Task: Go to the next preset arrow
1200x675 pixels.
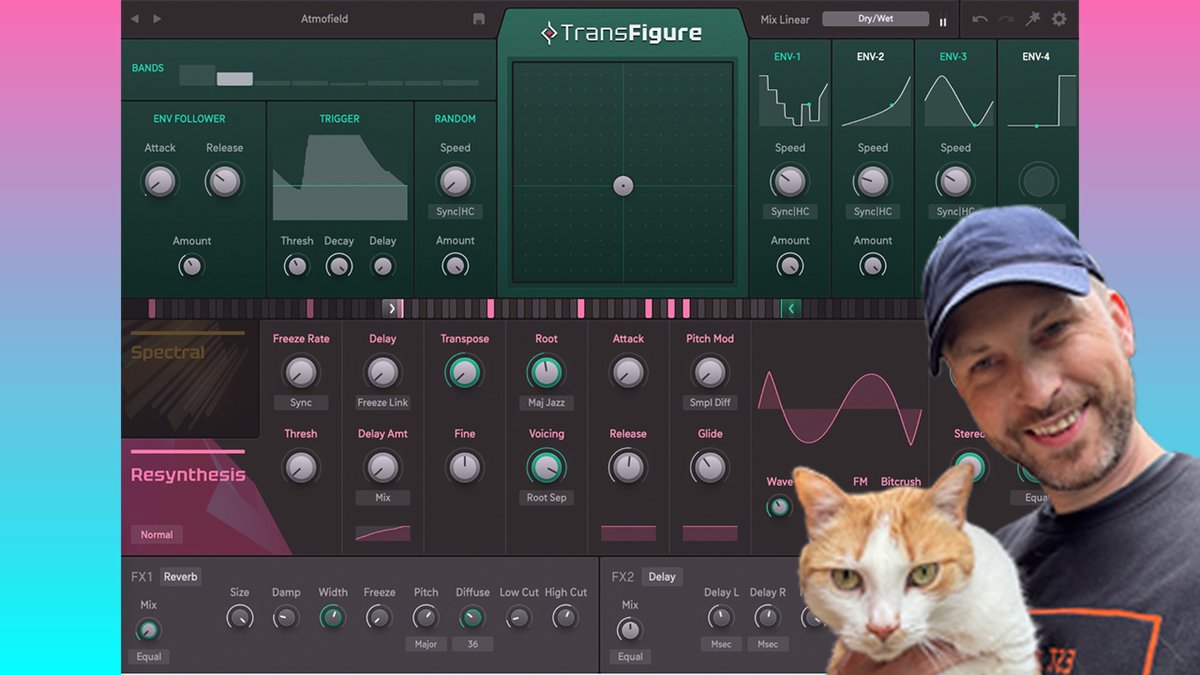Action: click(157, 19)
